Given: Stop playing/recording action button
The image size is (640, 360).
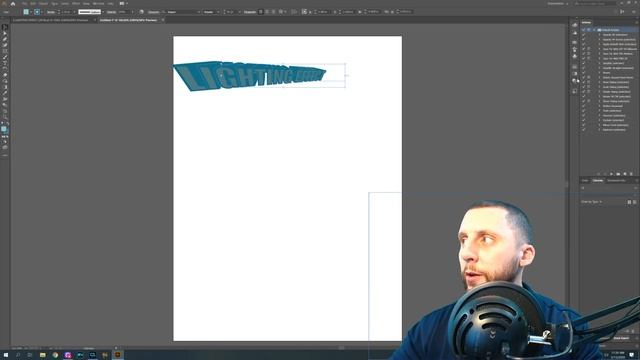Looking at the screenshot, I should pos(598,174).
